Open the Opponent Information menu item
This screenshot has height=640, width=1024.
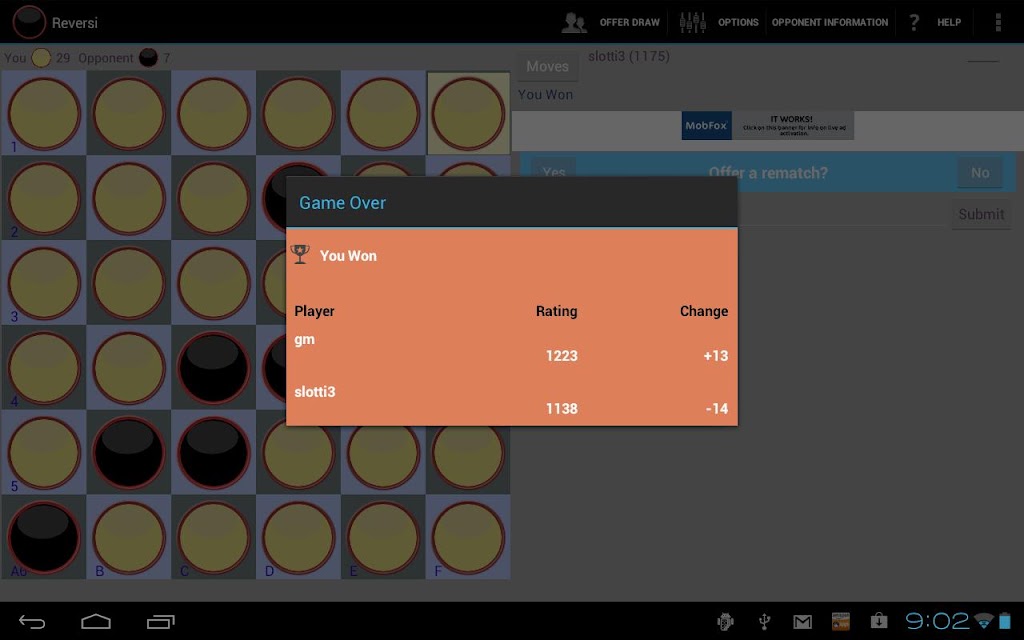click(x=829, y=22)
